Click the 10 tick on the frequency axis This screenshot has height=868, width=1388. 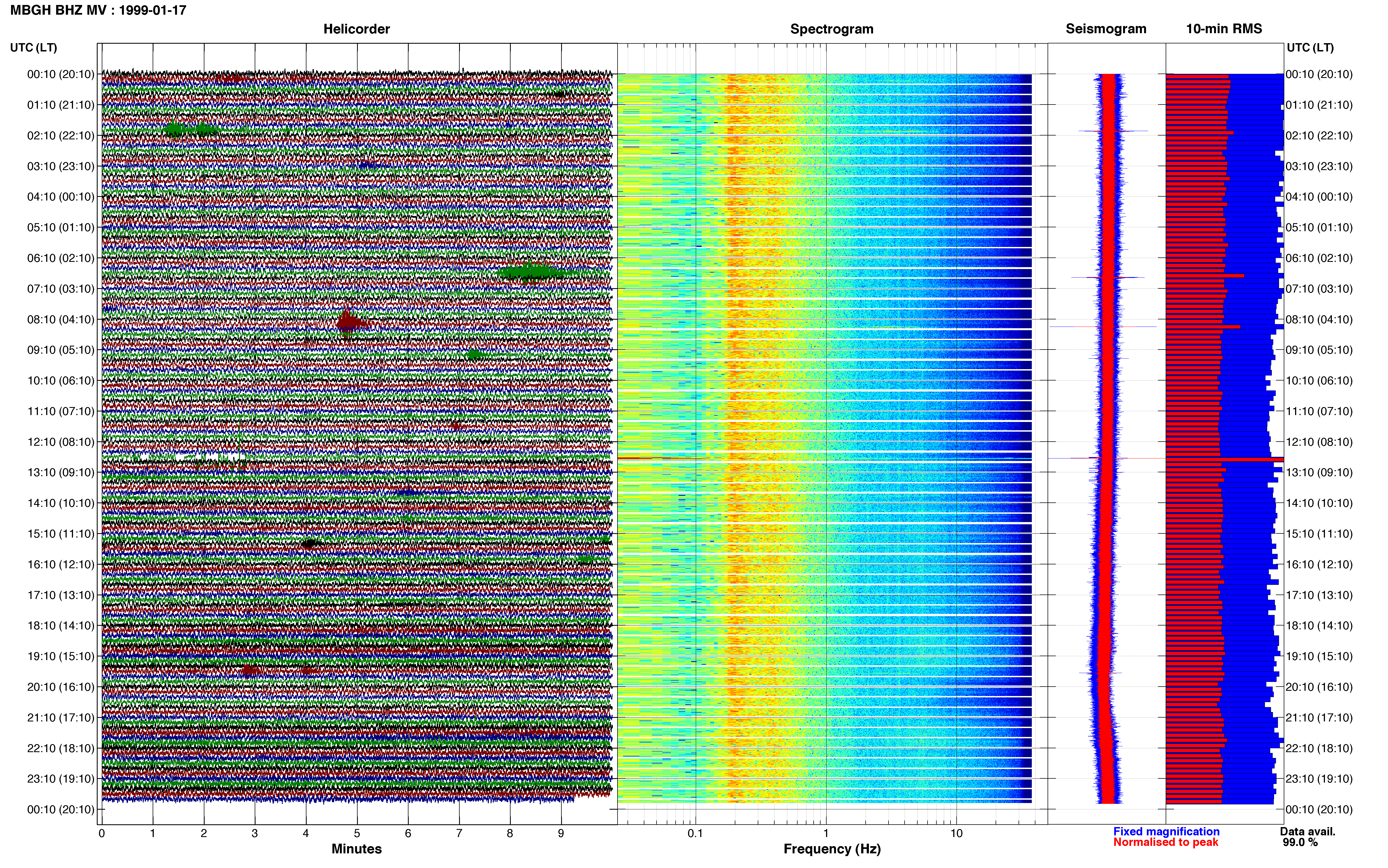956,833
